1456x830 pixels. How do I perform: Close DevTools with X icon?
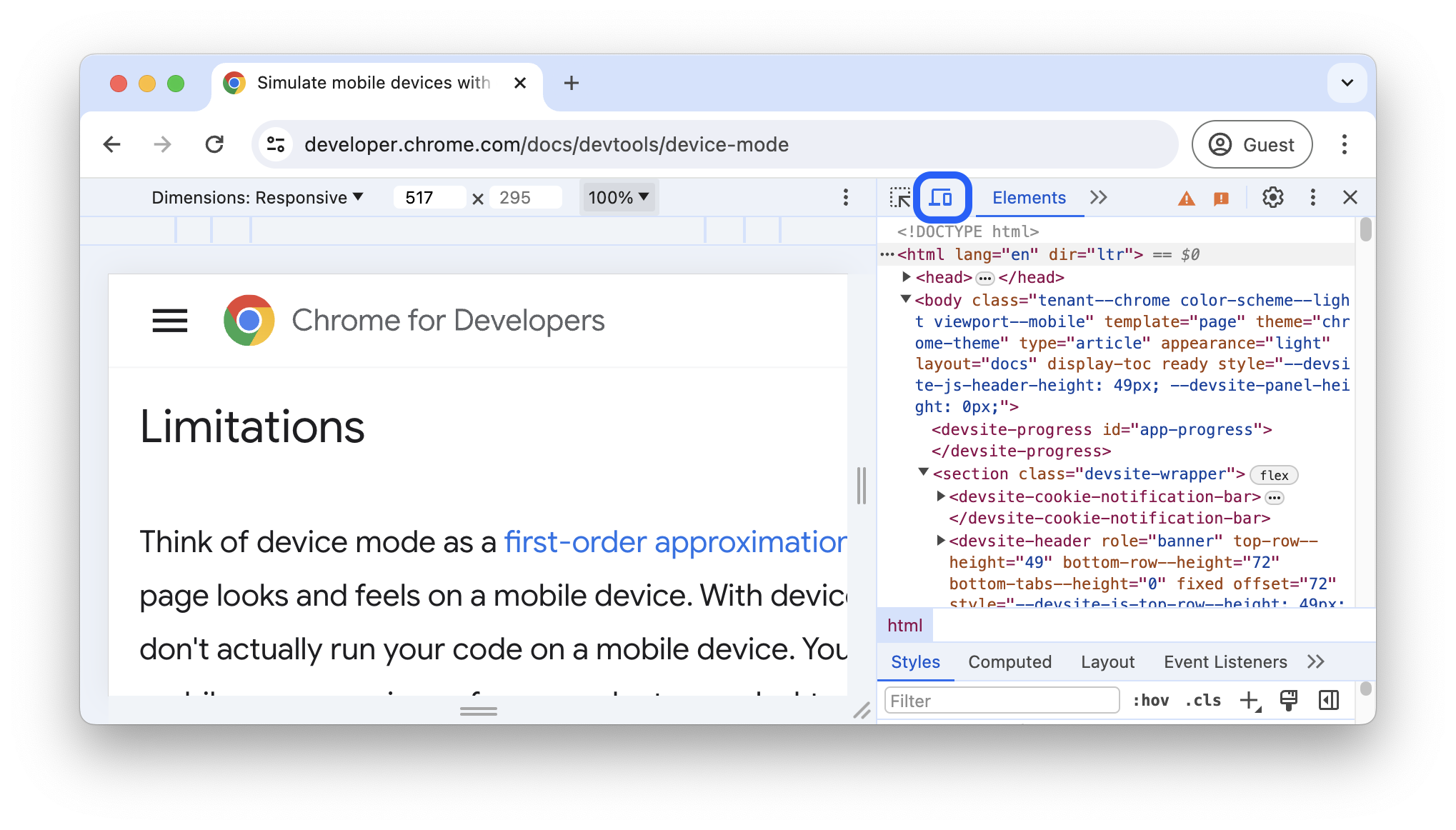1352,196
